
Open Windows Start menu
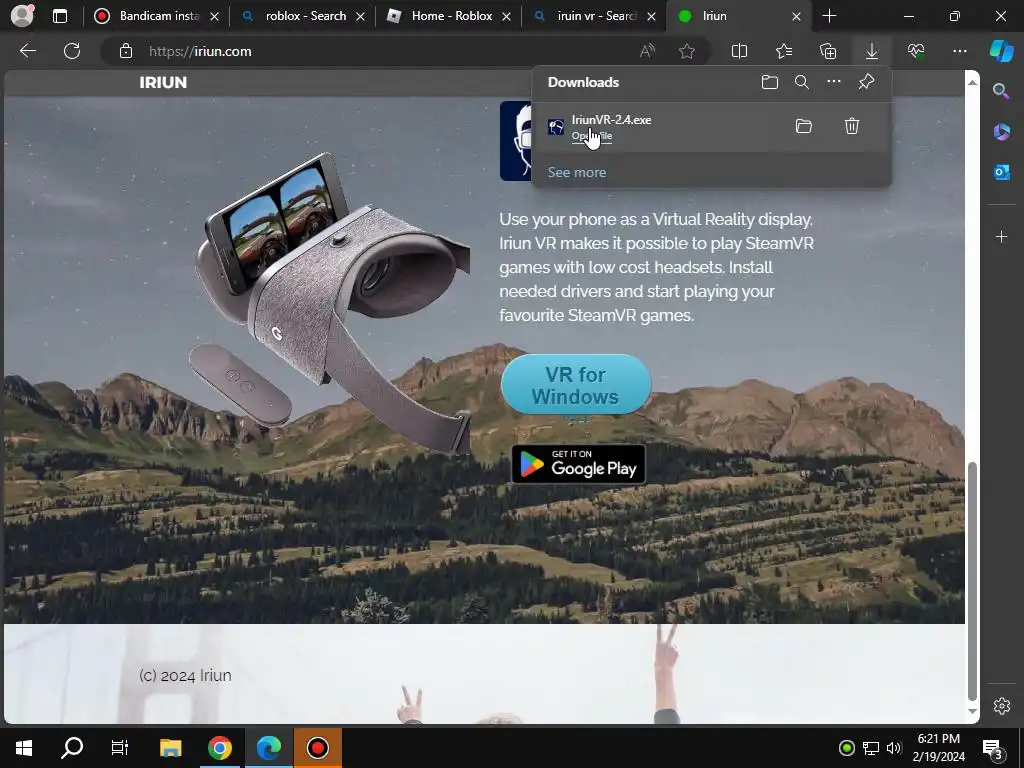coord(24,748)
